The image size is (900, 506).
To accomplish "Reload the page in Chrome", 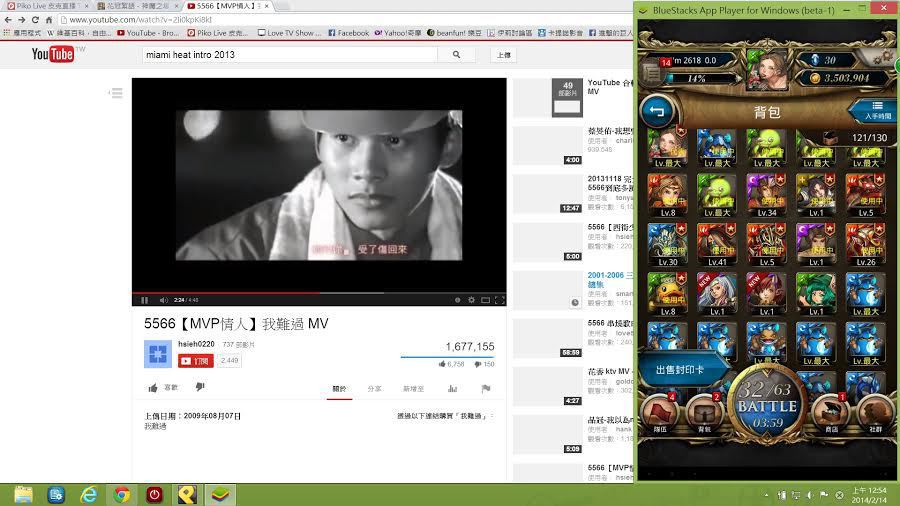I will point(35,20).
